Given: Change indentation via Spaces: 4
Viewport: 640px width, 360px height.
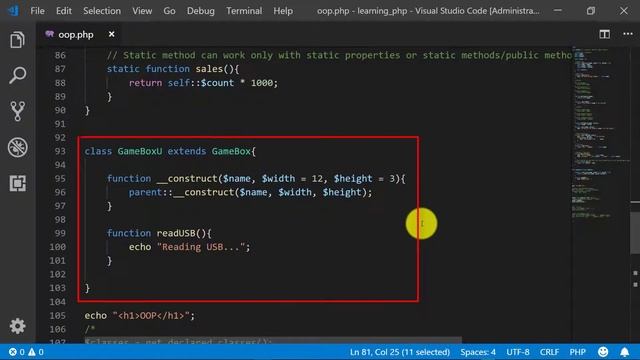Looking at the screenshot, I should tap(478, 352).
